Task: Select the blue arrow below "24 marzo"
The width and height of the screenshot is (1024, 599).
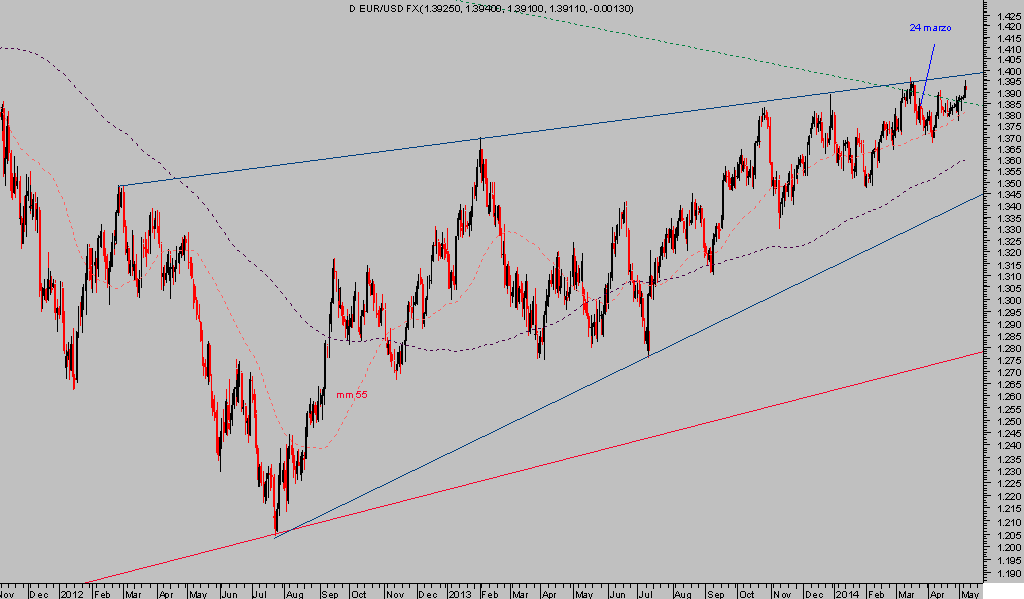Action: pos(927,67)
